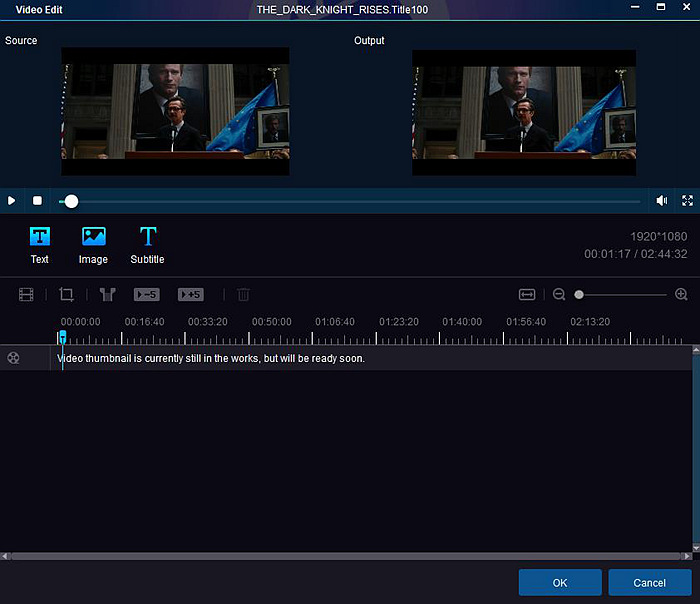Image resolution: width=700 pixels, height=604 pixels.
Task: Click the 00:50:00 timeline label
Action: pos(271,322)
